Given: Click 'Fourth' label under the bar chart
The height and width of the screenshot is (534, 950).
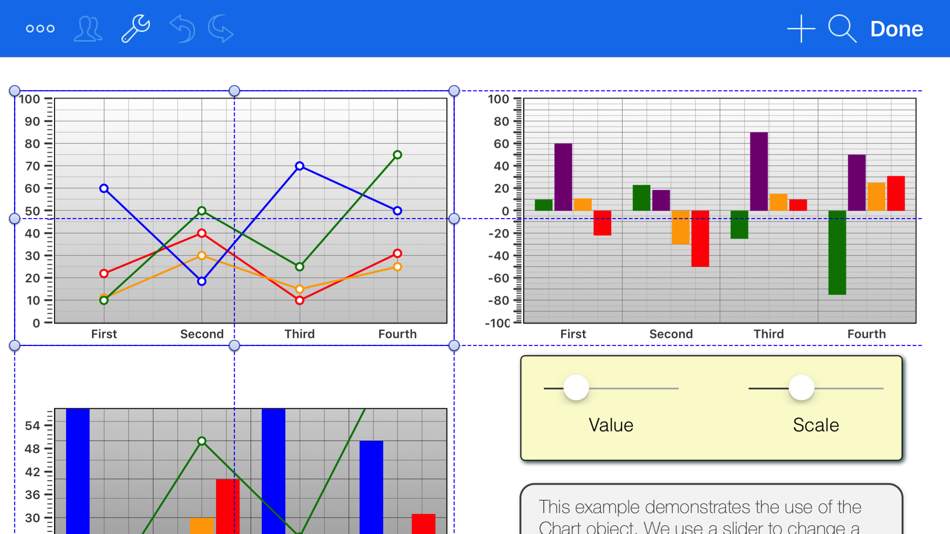Looking at the screenshot, I should (866, 334).
